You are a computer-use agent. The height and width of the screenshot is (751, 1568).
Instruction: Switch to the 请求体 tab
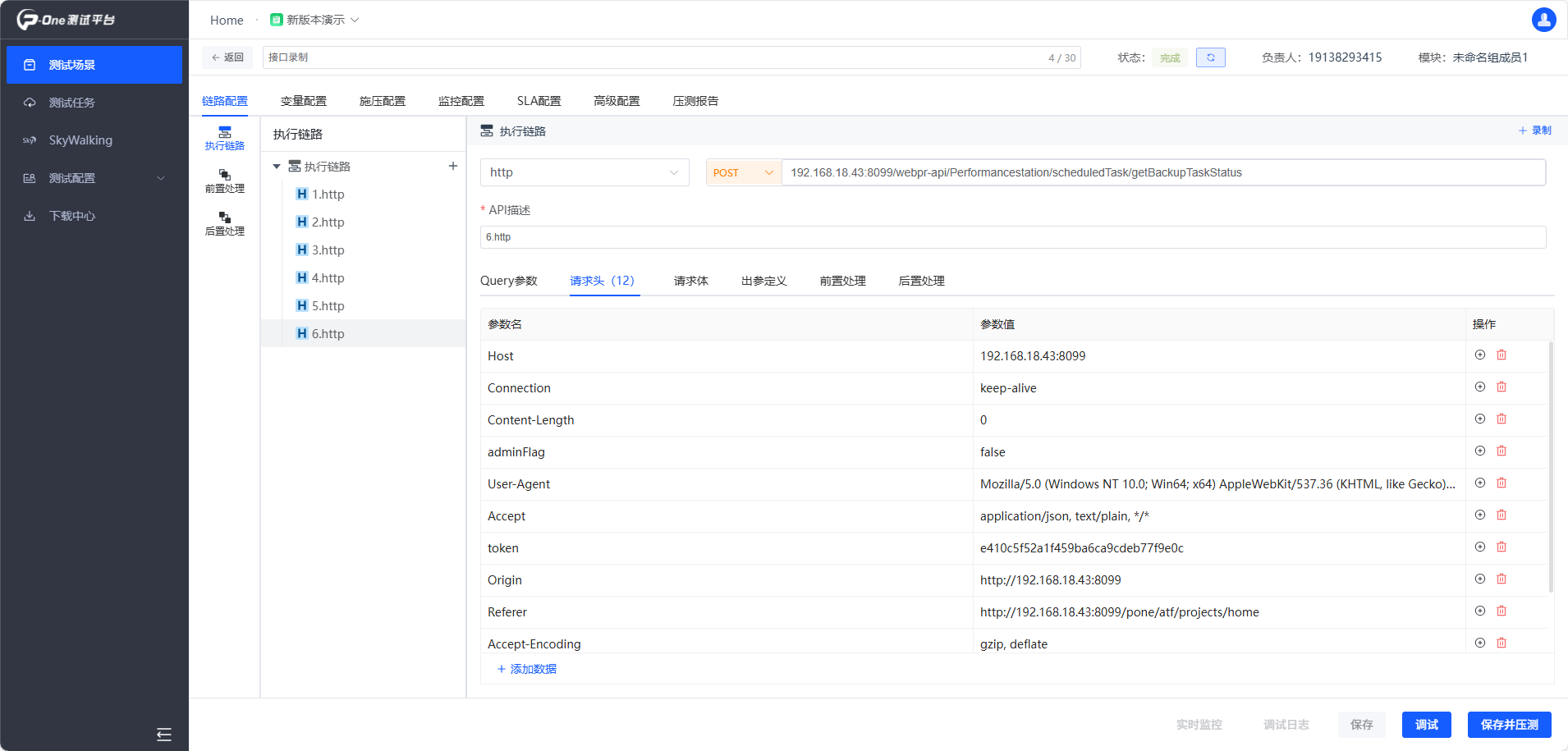click(690, 281)
